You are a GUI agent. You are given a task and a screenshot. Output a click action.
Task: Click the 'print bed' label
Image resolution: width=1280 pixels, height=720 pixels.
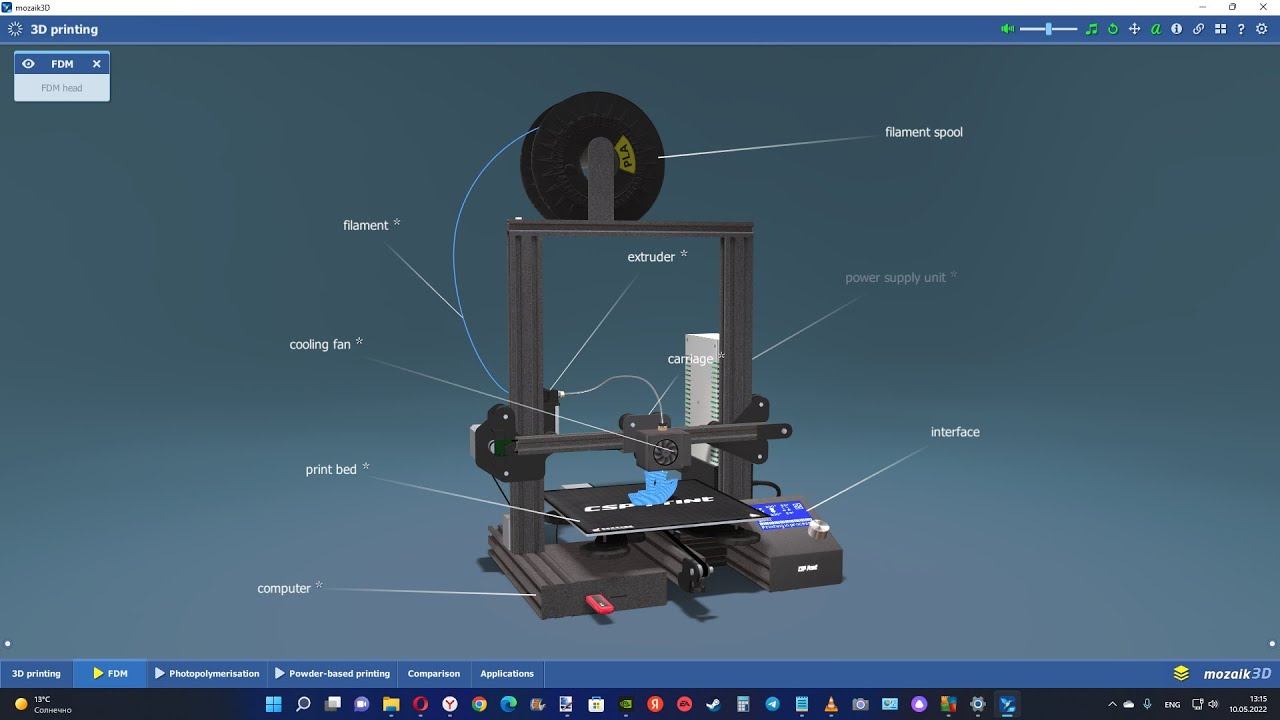pyautogui.click(x=331, y=470)
